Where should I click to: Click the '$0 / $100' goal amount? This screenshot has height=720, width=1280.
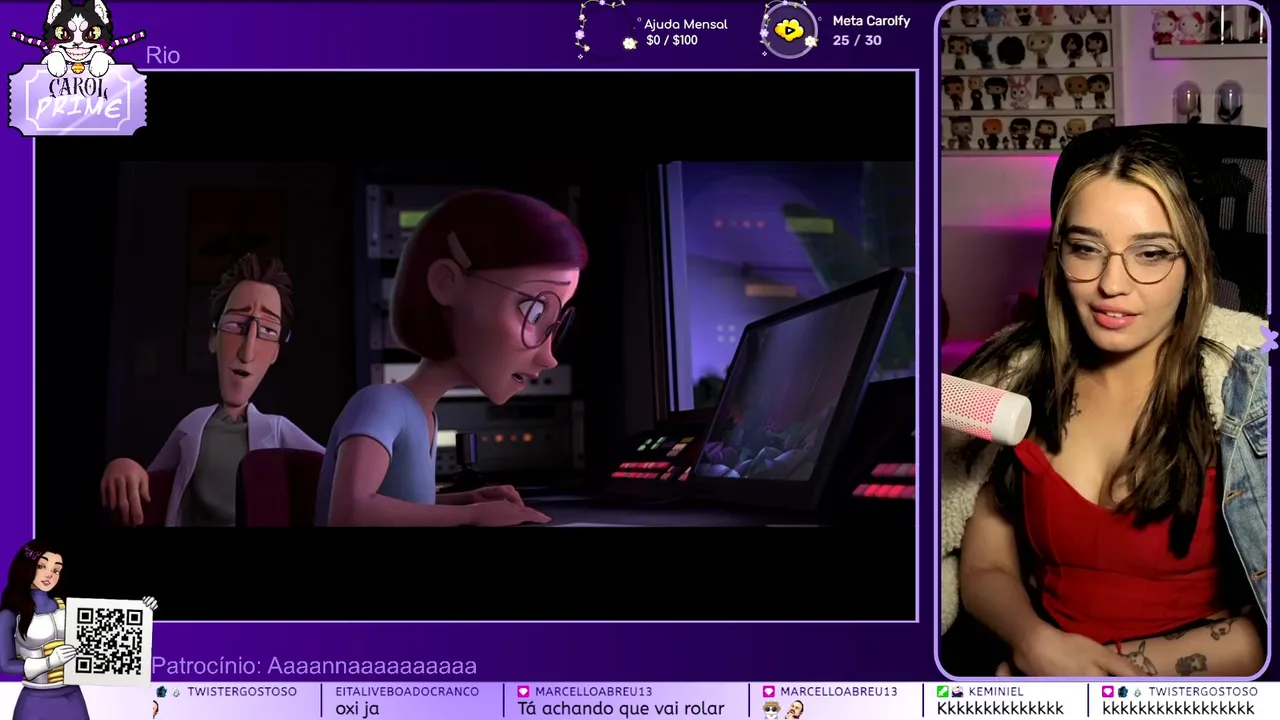[x=672, y=40]
